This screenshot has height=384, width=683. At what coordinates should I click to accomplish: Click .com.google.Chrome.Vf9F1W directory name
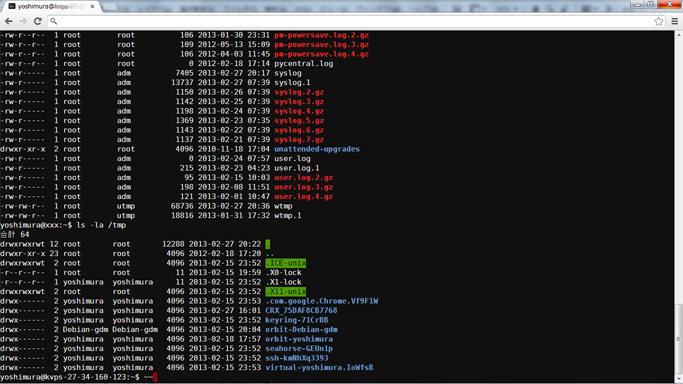click(x=322, y=301)
